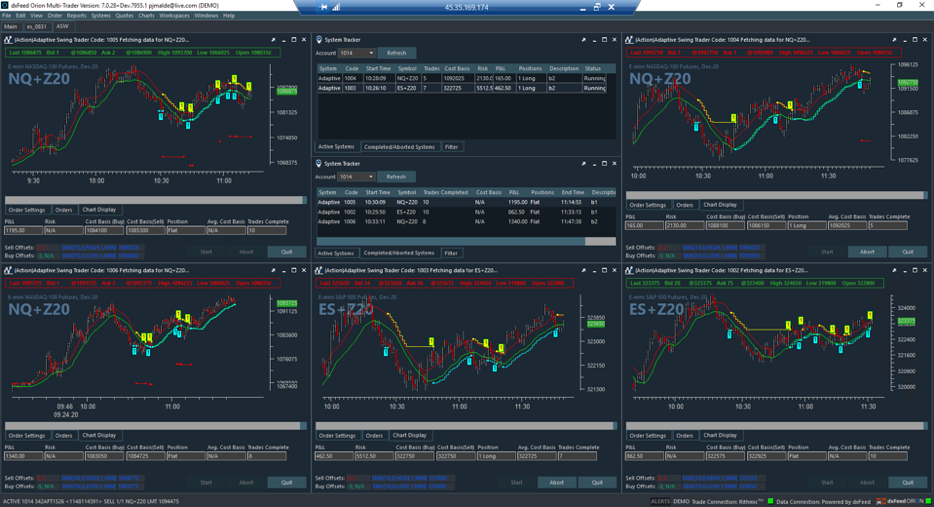Open Chart Display tab in Code 1003 window

coord(410,436)
